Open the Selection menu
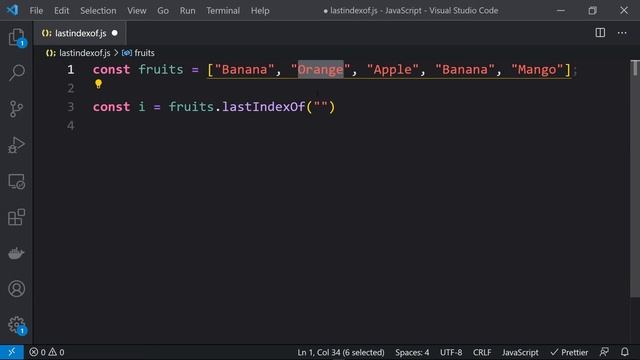This screenshot has width=640, height=360. point(98,11)
